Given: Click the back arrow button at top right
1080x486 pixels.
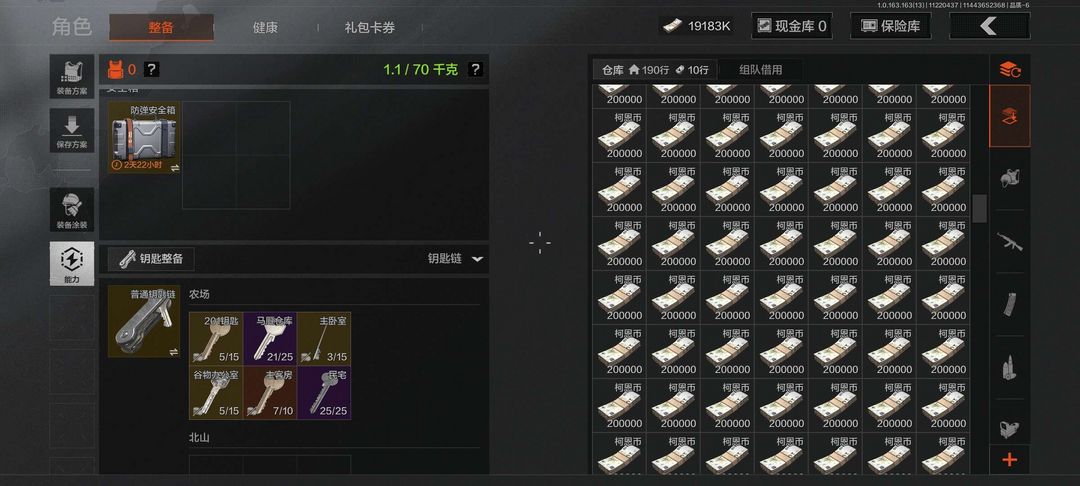Looking at the screenshot, I should [x=989, y=26].
